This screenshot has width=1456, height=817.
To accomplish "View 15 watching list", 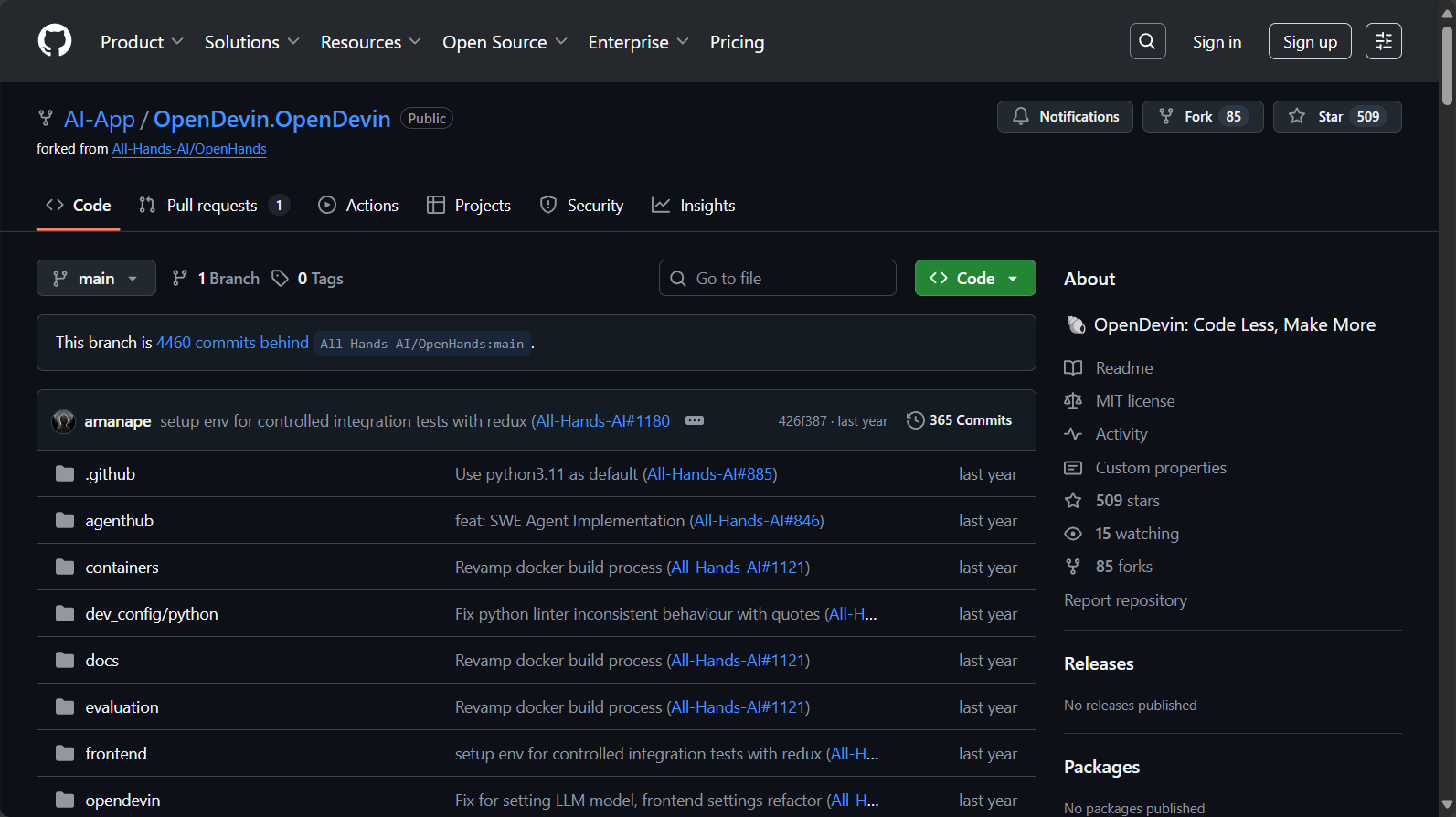I will coord(1121,534).
